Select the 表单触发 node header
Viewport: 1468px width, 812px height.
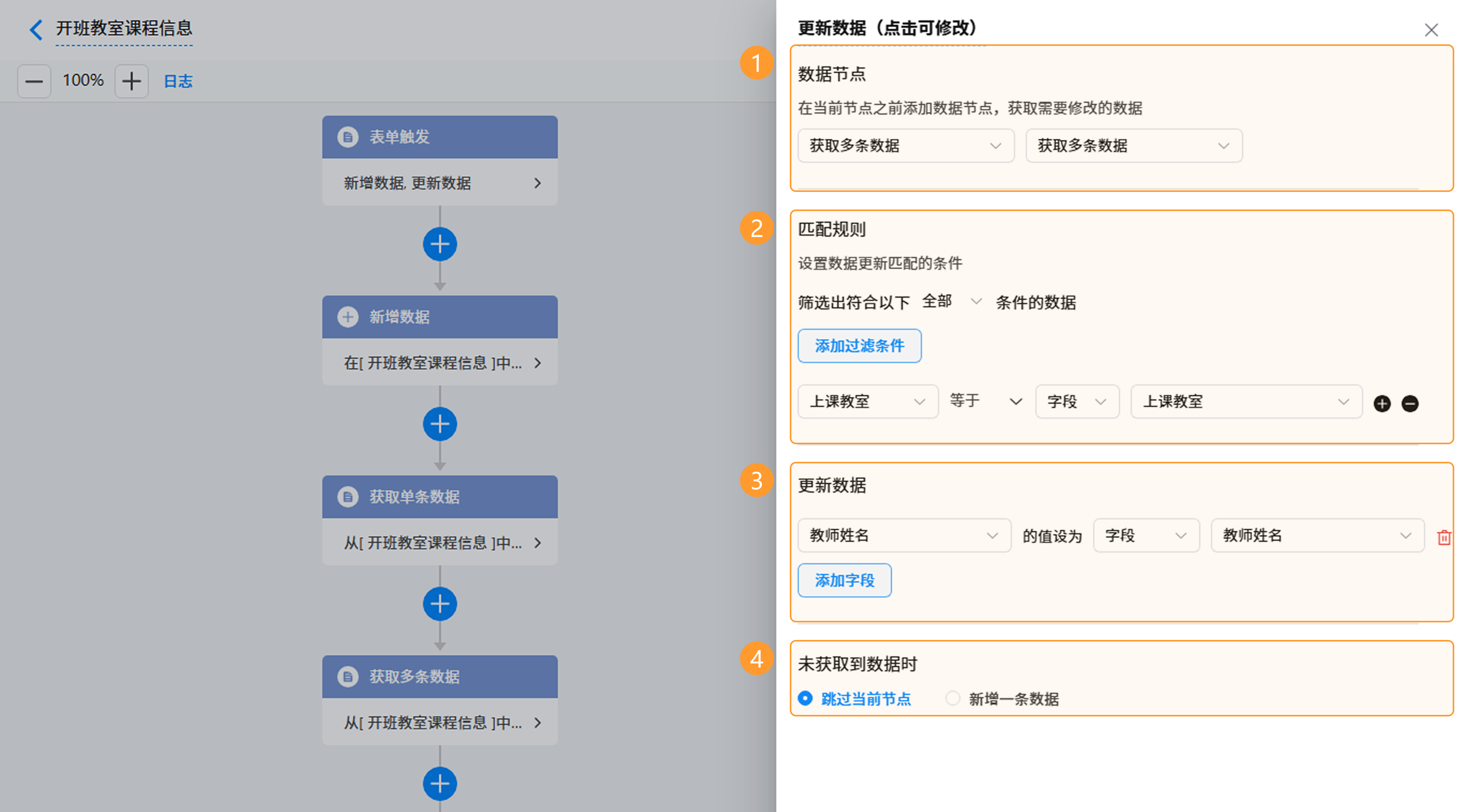point(440,137)
